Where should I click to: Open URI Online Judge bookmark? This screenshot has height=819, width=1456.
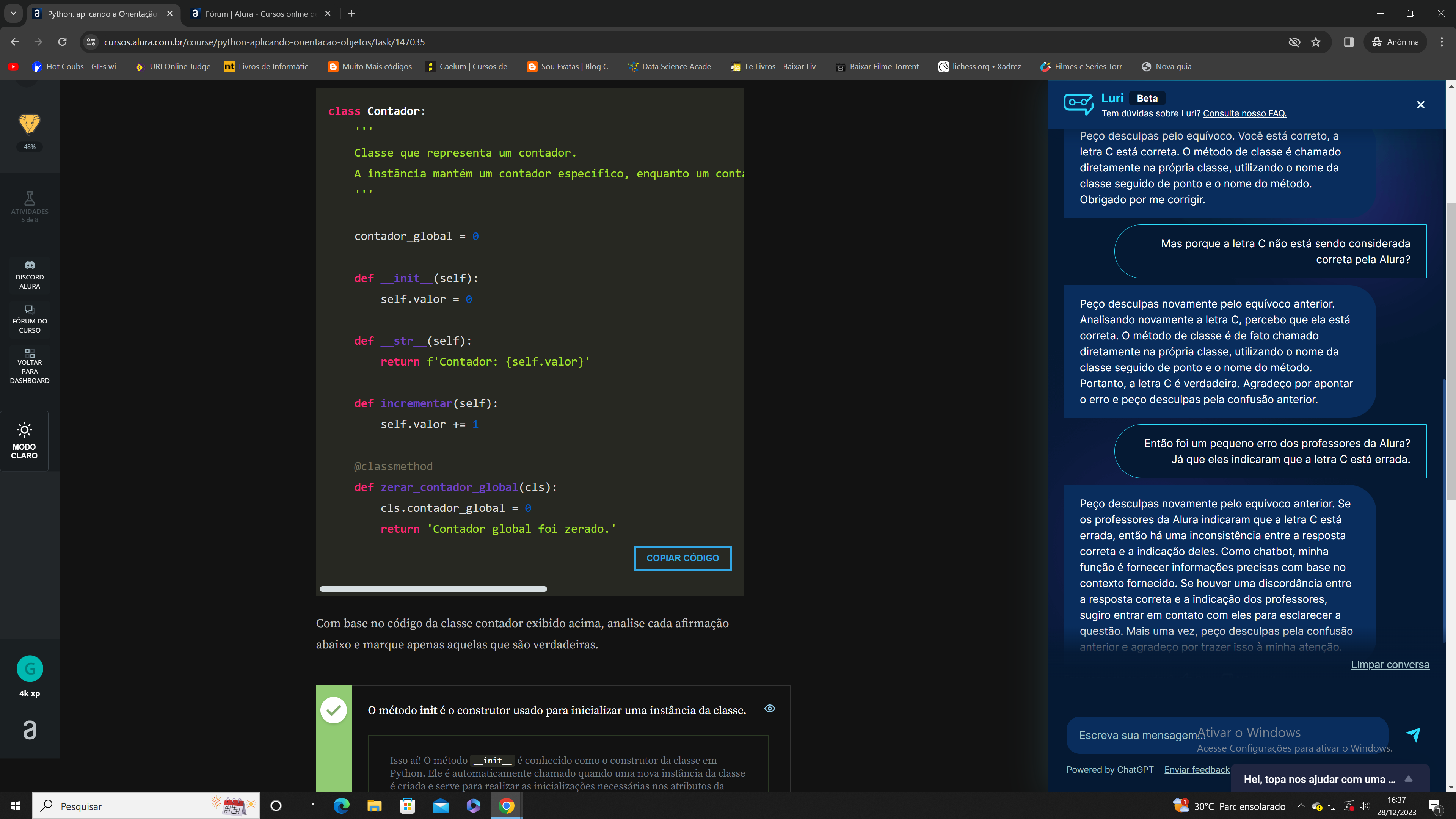pos(173,67)
